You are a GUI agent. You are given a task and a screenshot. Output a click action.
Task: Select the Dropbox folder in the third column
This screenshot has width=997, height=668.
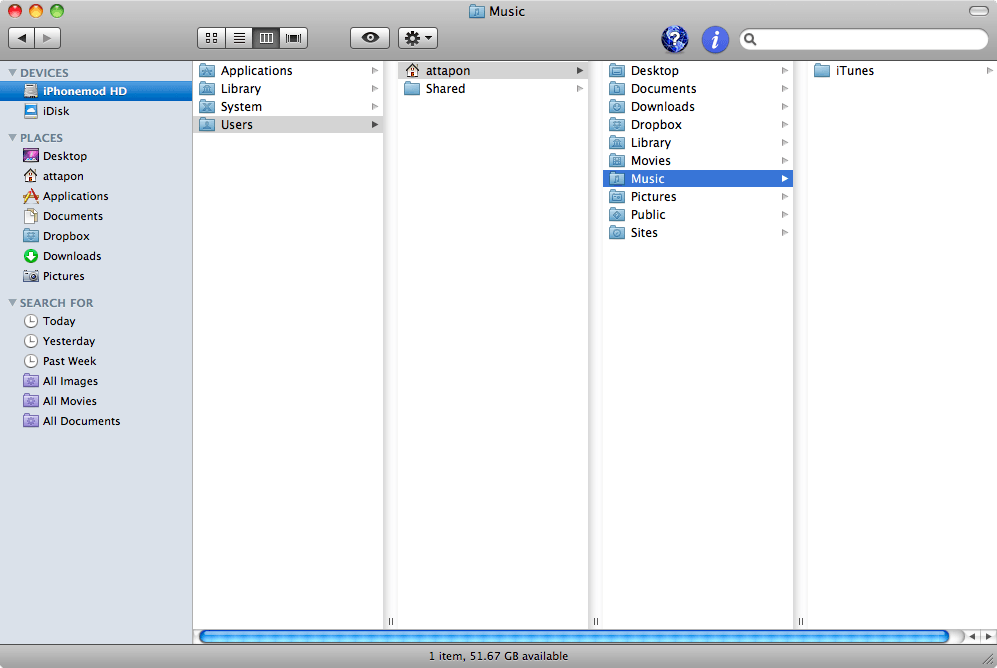point(698,125)
